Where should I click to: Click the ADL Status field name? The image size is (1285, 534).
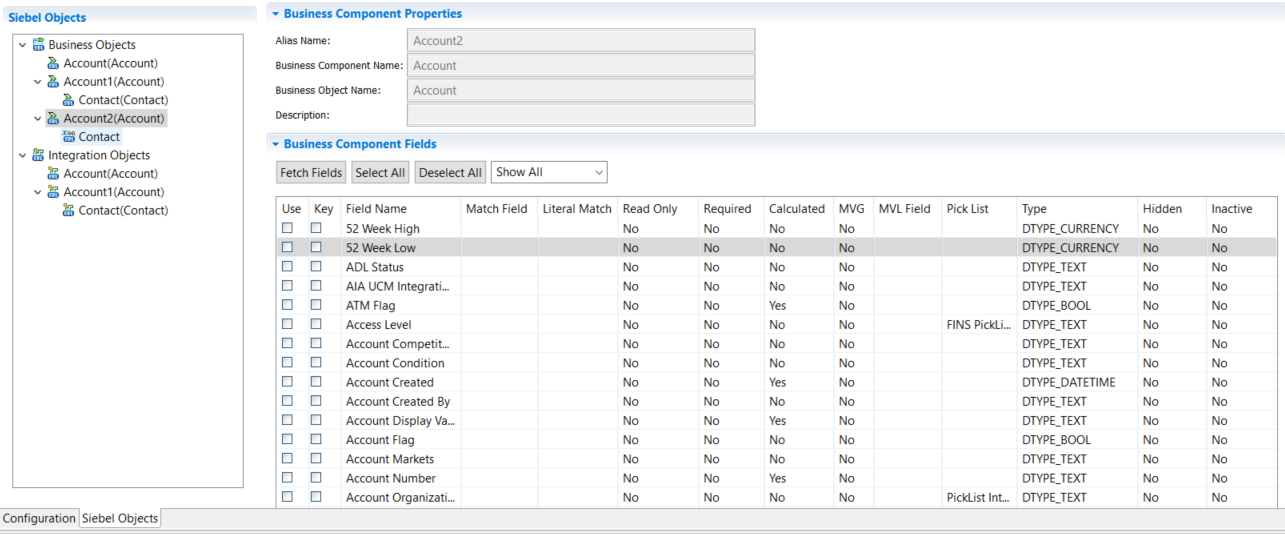click(x=375, y=267)
